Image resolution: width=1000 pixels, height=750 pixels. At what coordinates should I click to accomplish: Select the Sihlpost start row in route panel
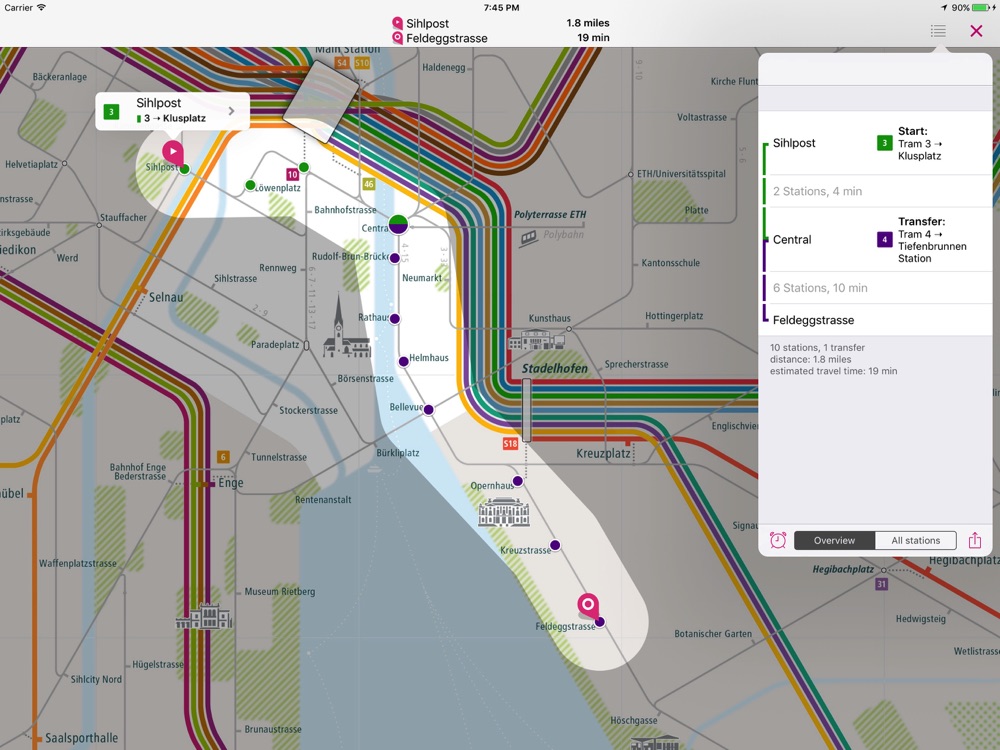(875, 143)
